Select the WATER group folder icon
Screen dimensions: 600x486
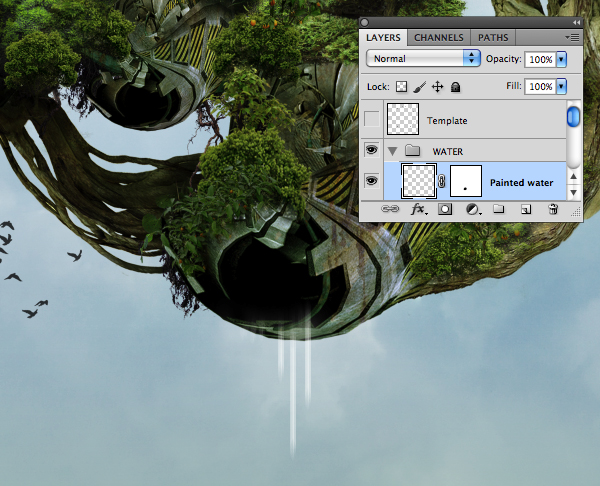pos(412,150)
